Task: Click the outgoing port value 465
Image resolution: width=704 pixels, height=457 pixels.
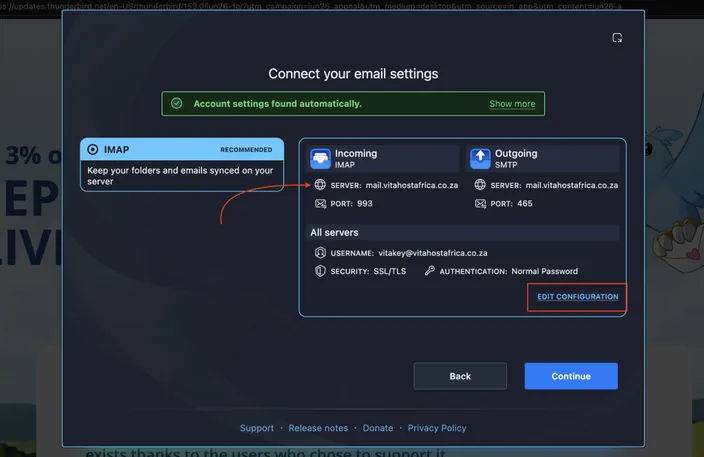Action: tap(524, 204)
